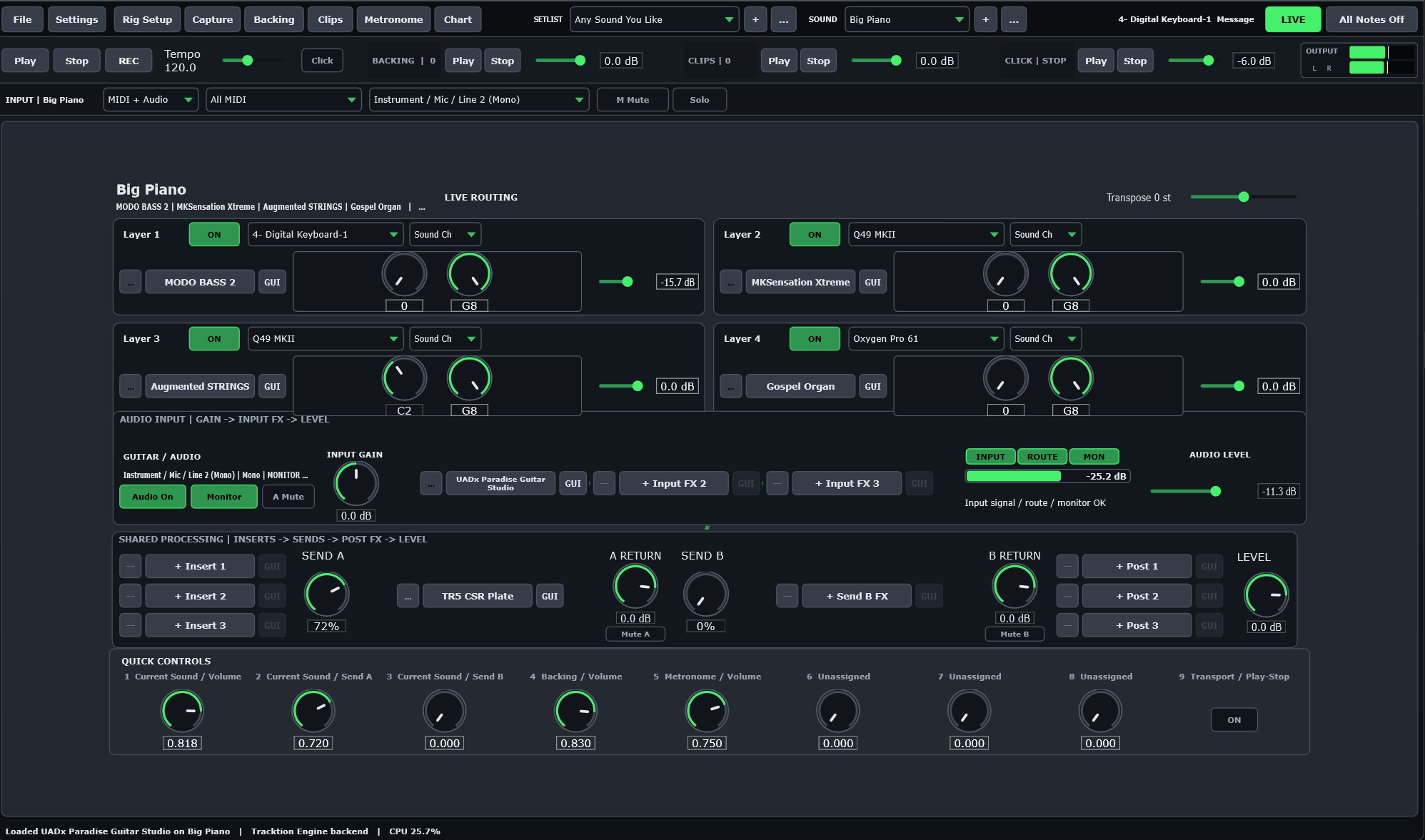Toggle the Solo button
Image resolution: width=1425 pixels, height=840 pixels.
tap(700, 100)
